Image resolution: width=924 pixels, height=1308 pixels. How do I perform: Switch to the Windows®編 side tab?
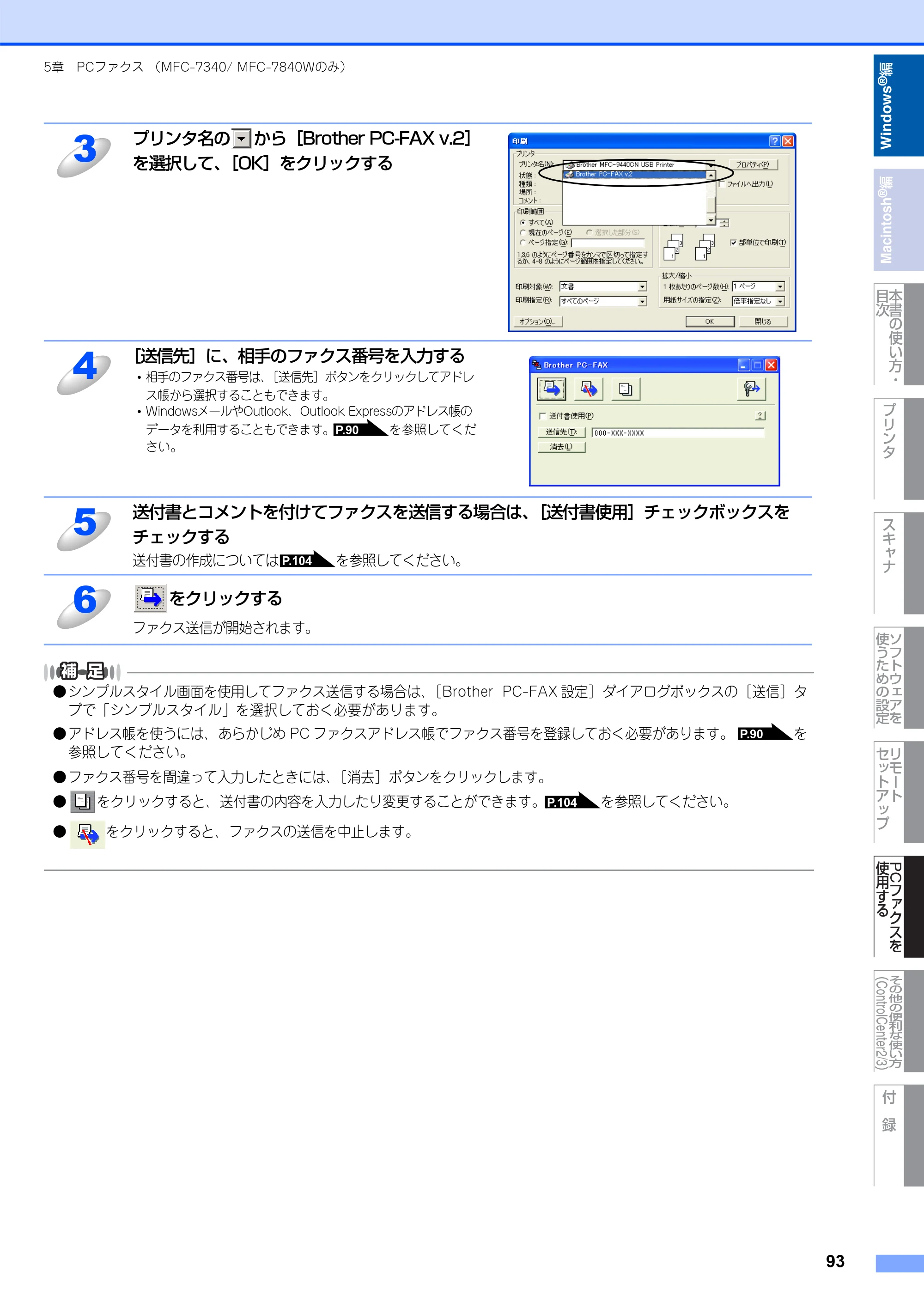[x=899, y=105]
